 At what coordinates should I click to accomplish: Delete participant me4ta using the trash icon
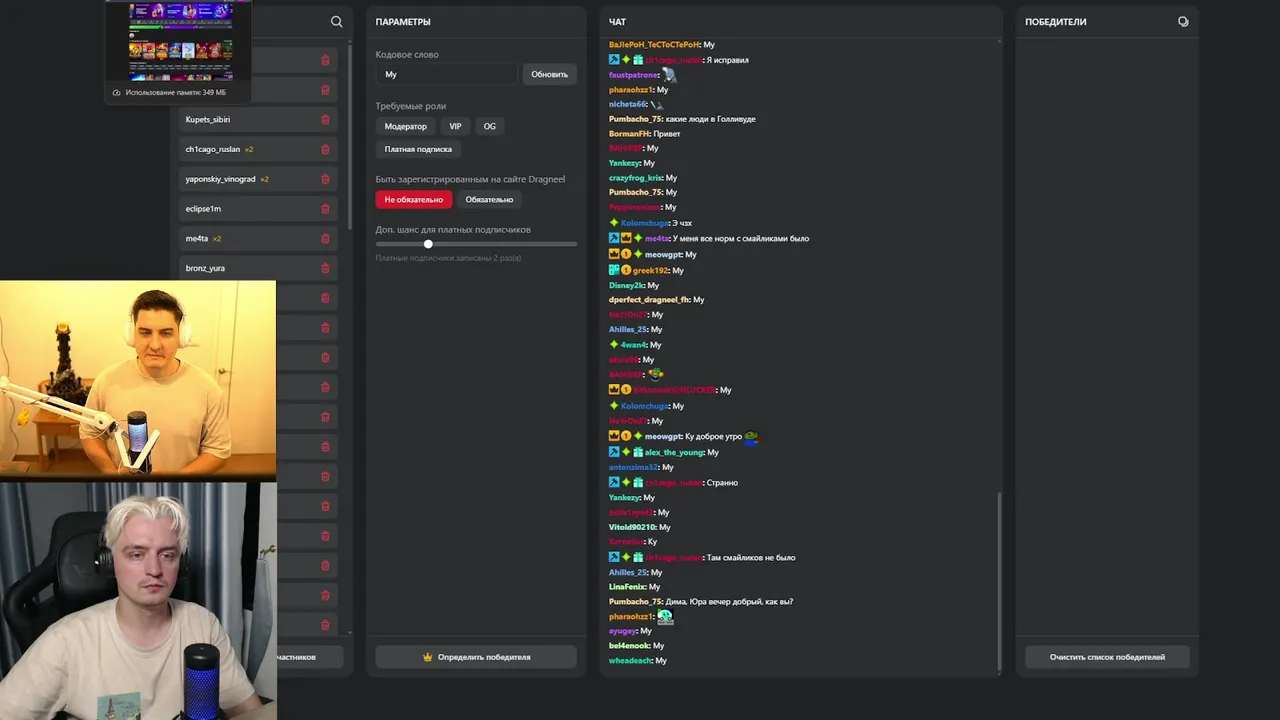pos(325,239)
